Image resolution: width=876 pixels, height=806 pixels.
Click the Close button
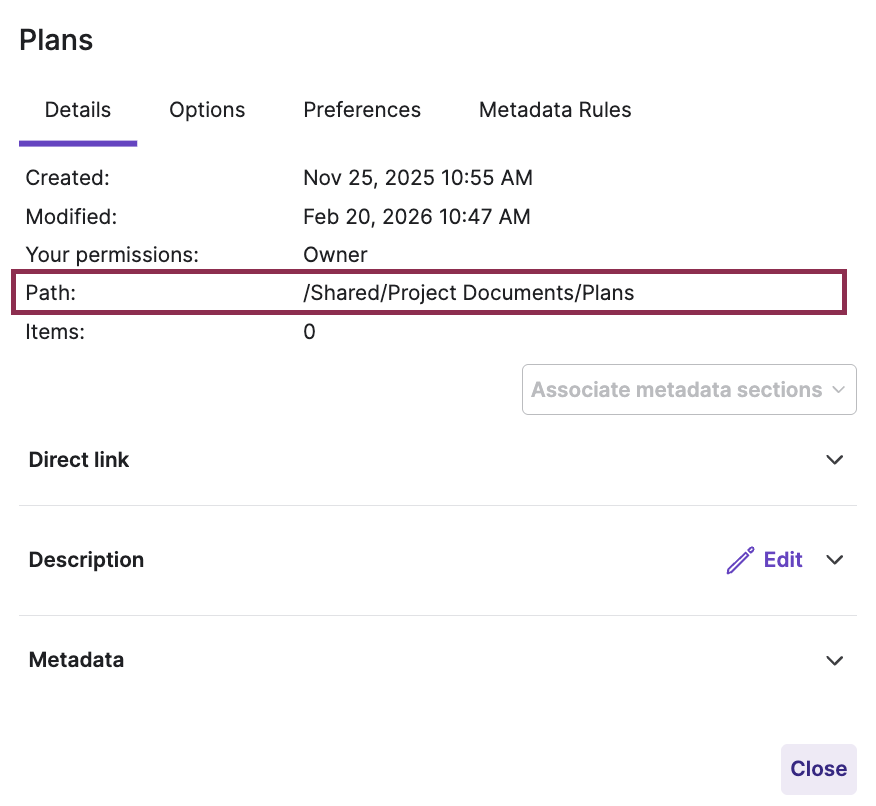[818, 769]
